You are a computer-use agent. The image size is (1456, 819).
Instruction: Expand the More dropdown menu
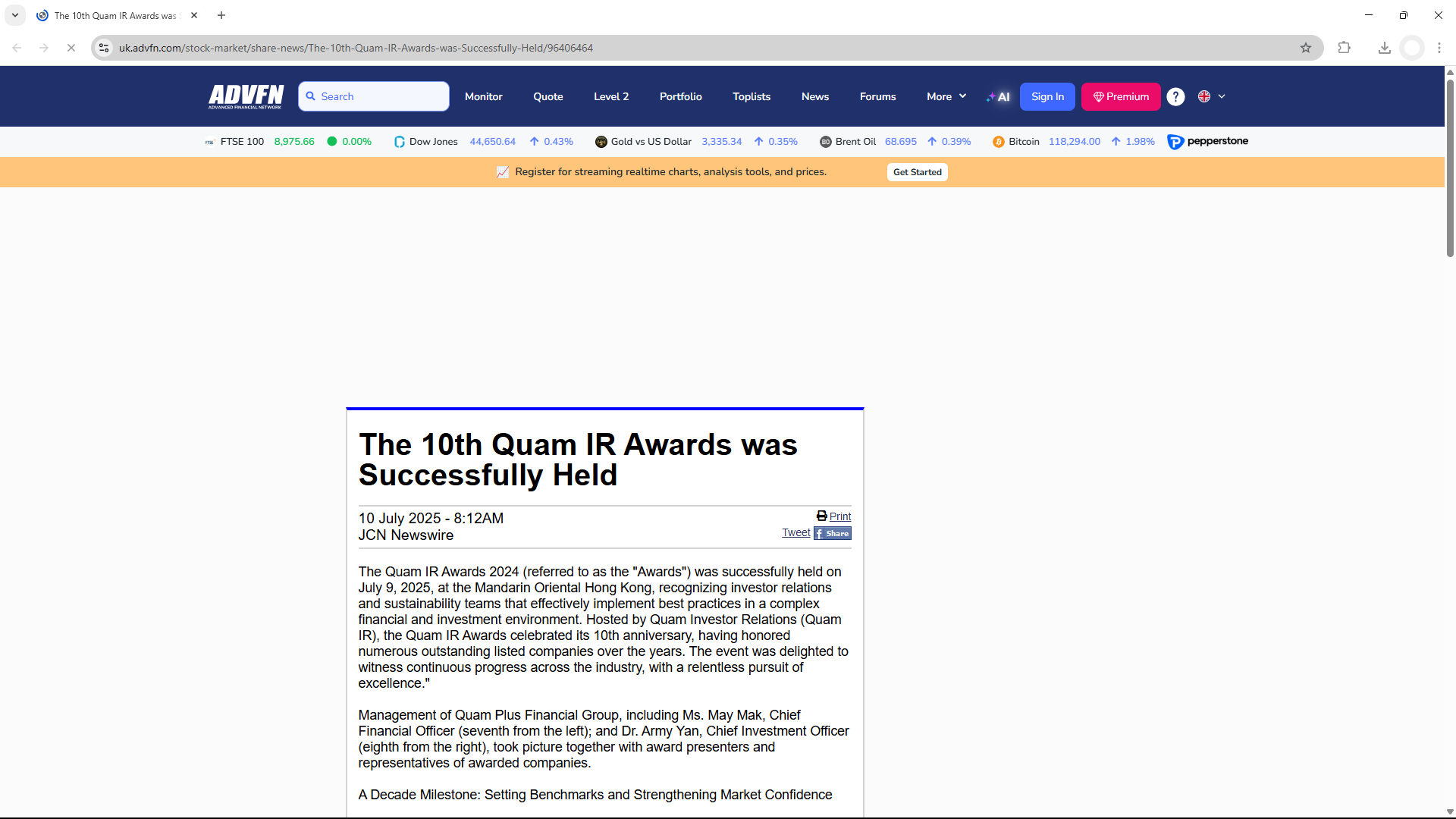click(x=946, y=96)
